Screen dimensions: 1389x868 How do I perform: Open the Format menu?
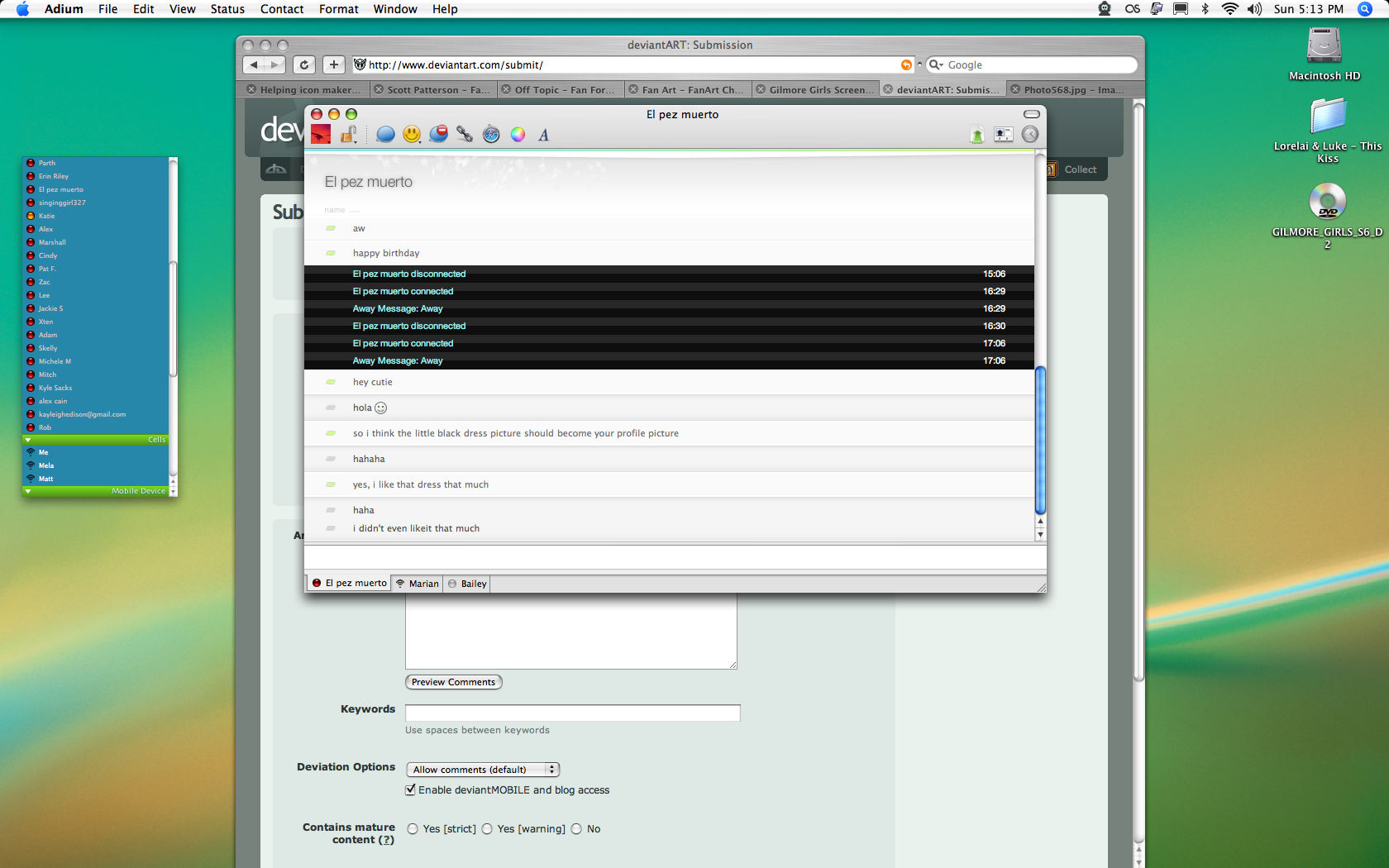click(339, 9)
